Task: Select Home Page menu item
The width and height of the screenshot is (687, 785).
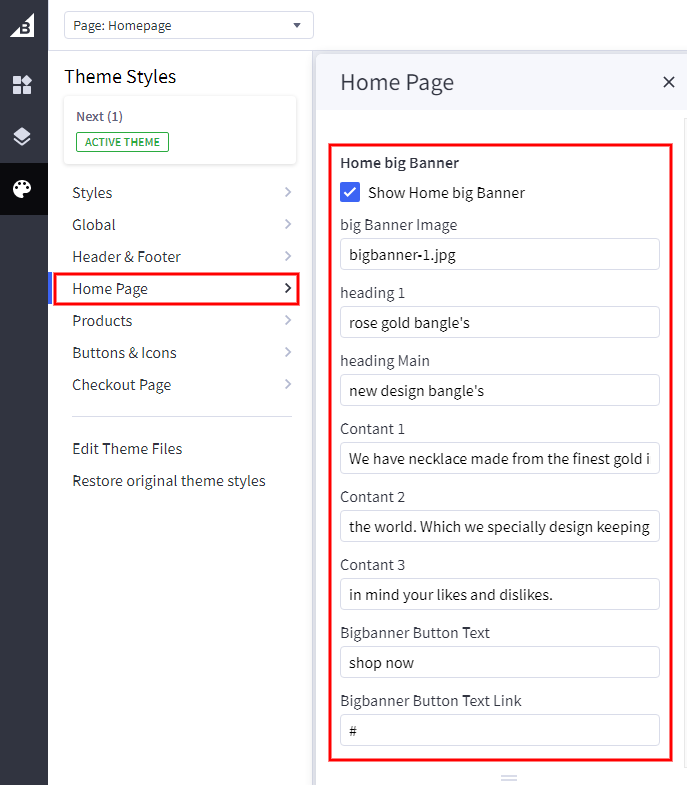Action: [x=176, y=289]
